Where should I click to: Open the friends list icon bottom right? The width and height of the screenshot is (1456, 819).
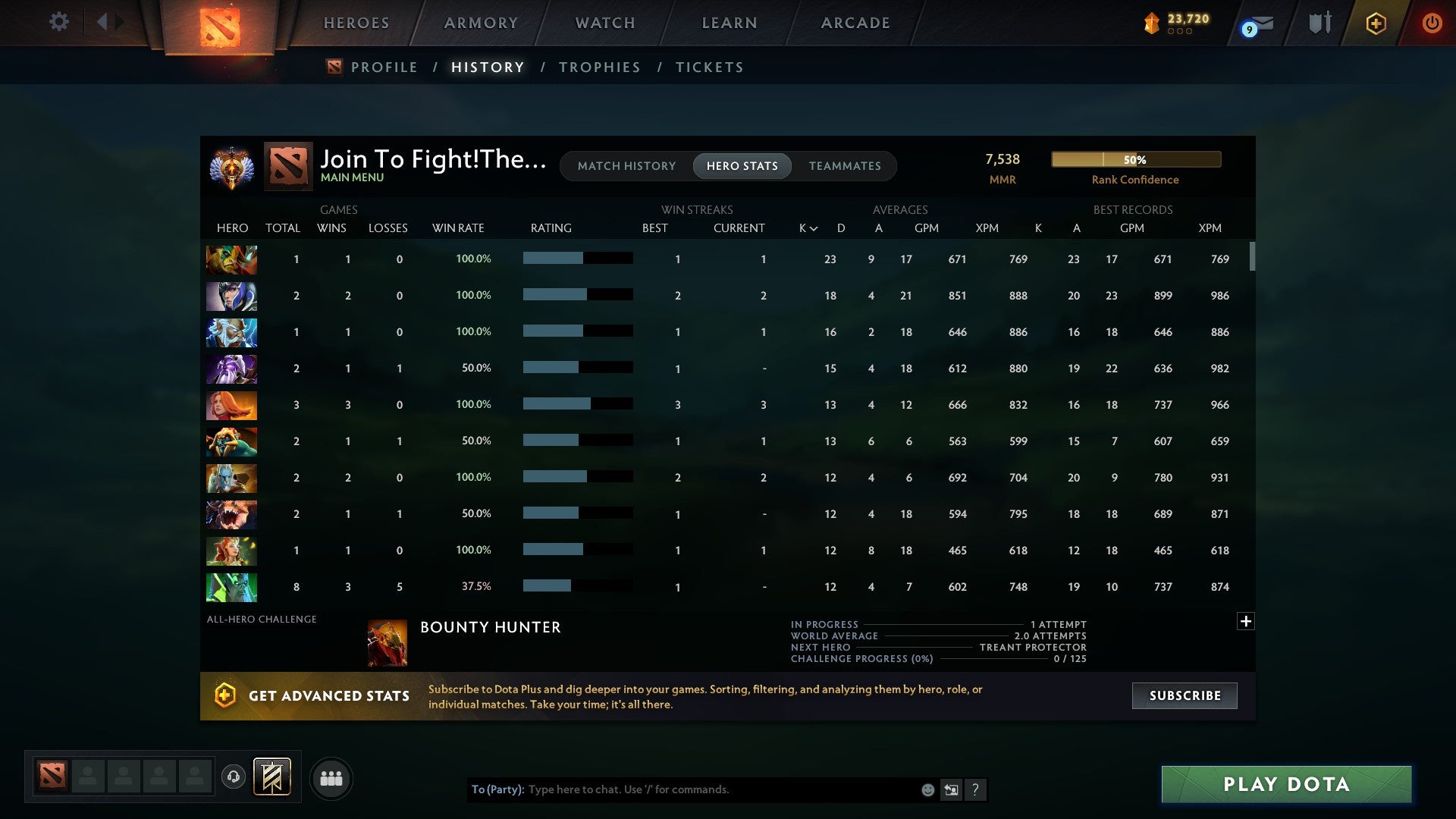331,777
